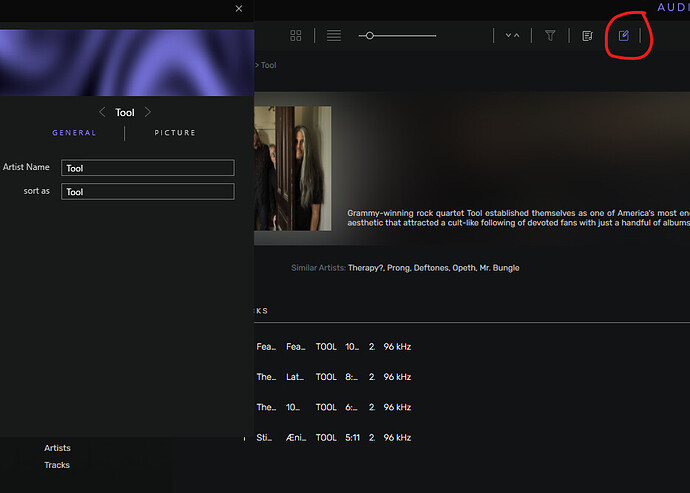Select the track row with album Lat..

pyautogui.click(x=334, y=377)
